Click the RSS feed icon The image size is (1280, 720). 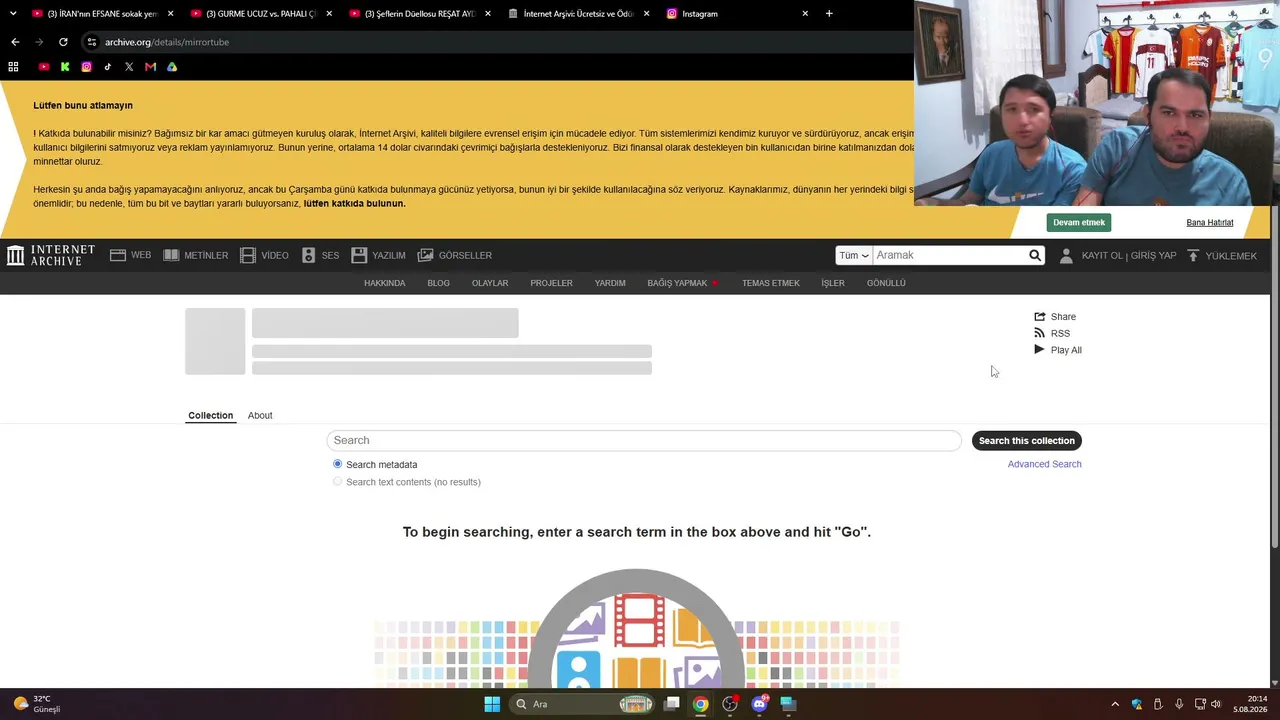click(x=1040, y=333)
